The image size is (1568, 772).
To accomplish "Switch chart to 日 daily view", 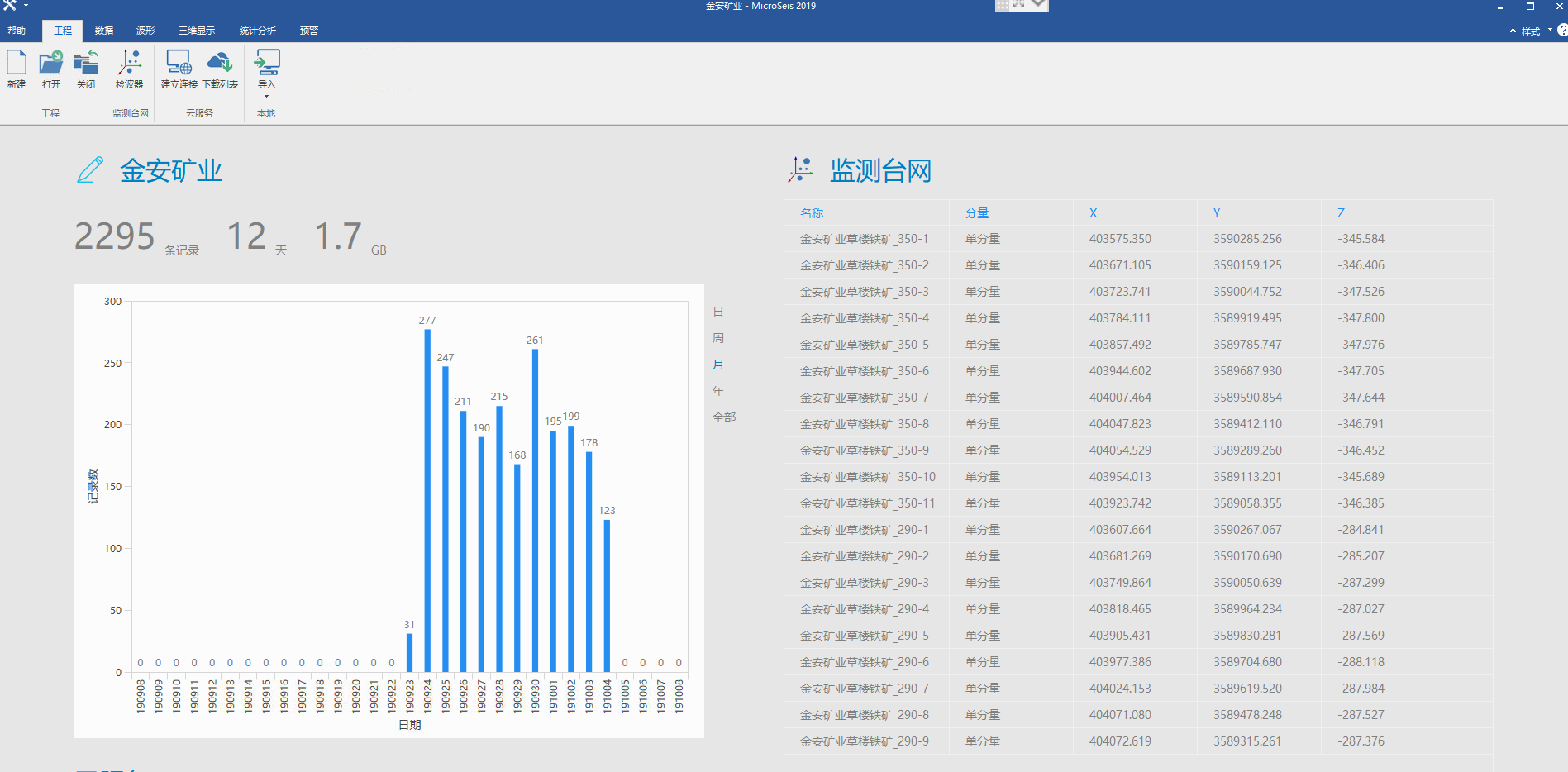I will [x=718, y=312].
